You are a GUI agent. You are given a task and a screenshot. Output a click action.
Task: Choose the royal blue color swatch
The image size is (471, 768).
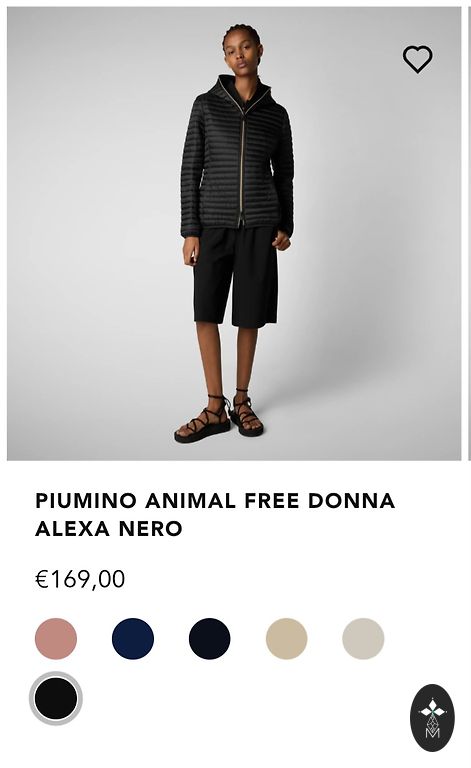coord(133,639)
